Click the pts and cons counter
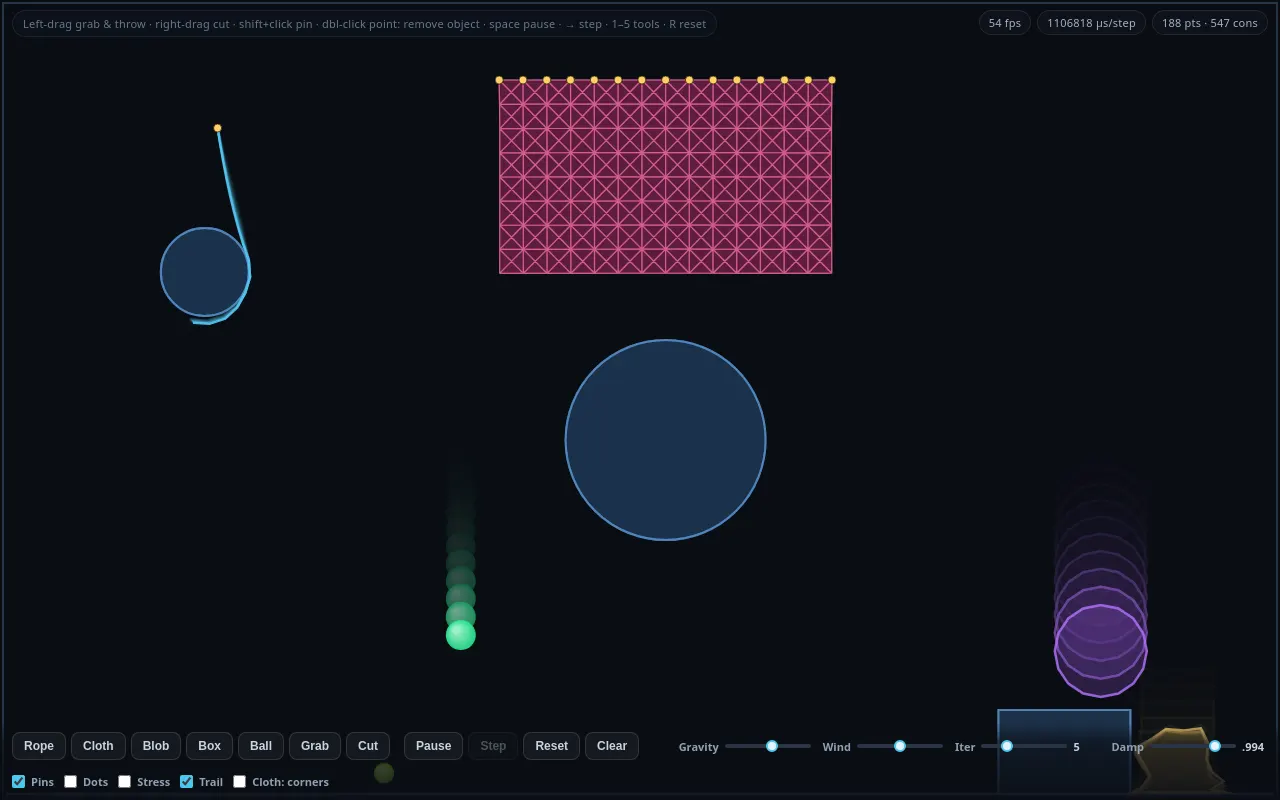Image resolution: width=1280 pixels, height=800 pixels. (1210, 23)
